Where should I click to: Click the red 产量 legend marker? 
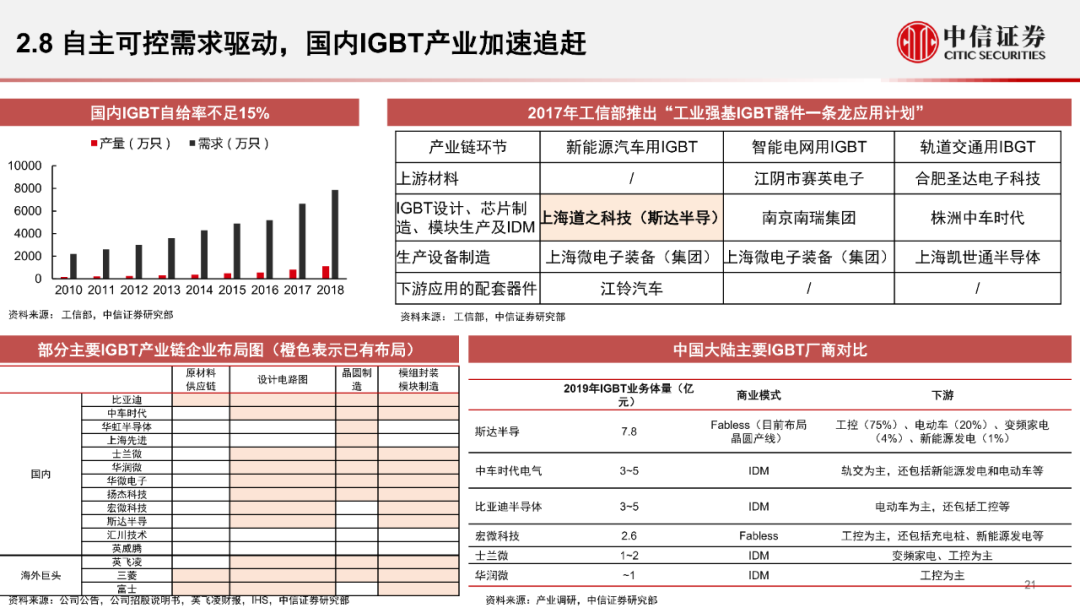pyautogui.click(x=93, y=144)
